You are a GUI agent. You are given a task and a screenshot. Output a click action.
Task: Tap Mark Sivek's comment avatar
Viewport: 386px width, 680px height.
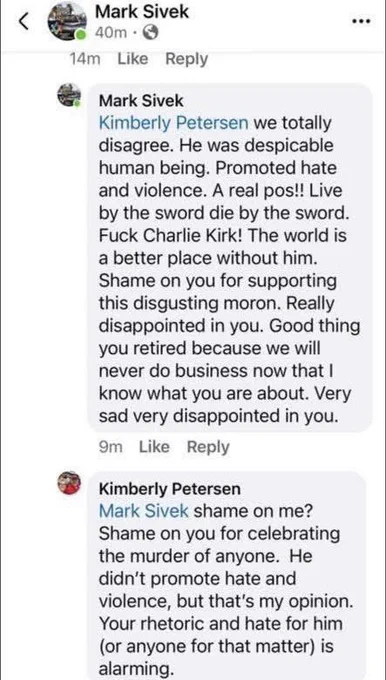[69, 95]
